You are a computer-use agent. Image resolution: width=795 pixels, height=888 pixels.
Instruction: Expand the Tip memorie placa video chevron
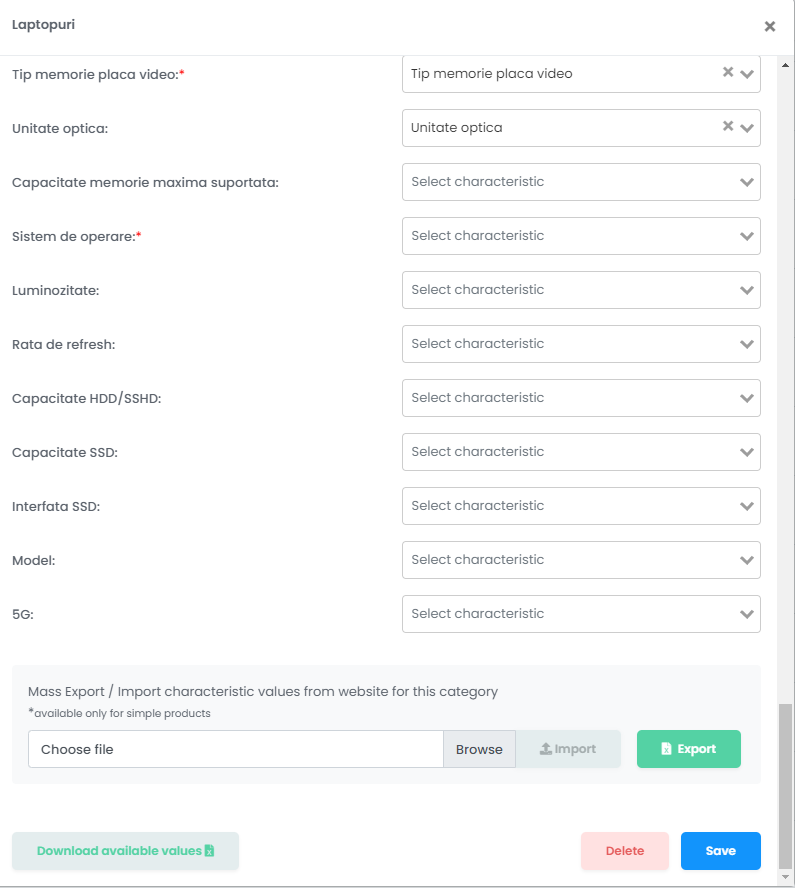[747, 74]
